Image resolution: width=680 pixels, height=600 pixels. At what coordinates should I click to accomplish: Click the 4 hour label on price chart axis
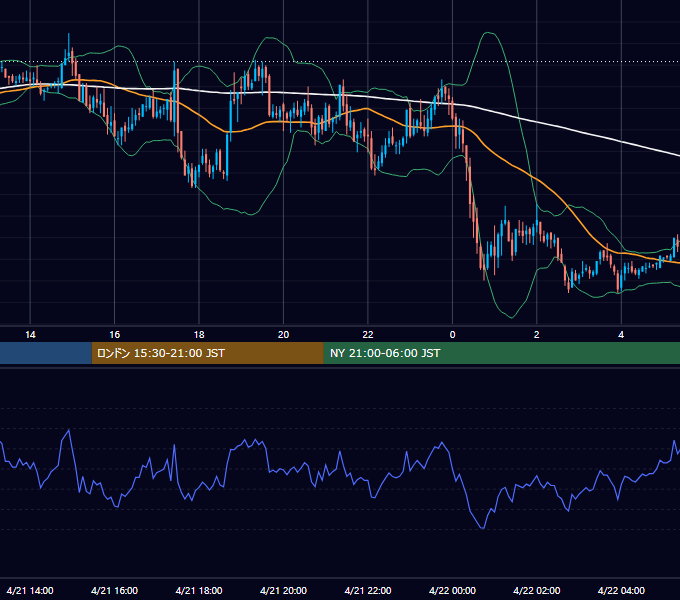coord(621,335)
